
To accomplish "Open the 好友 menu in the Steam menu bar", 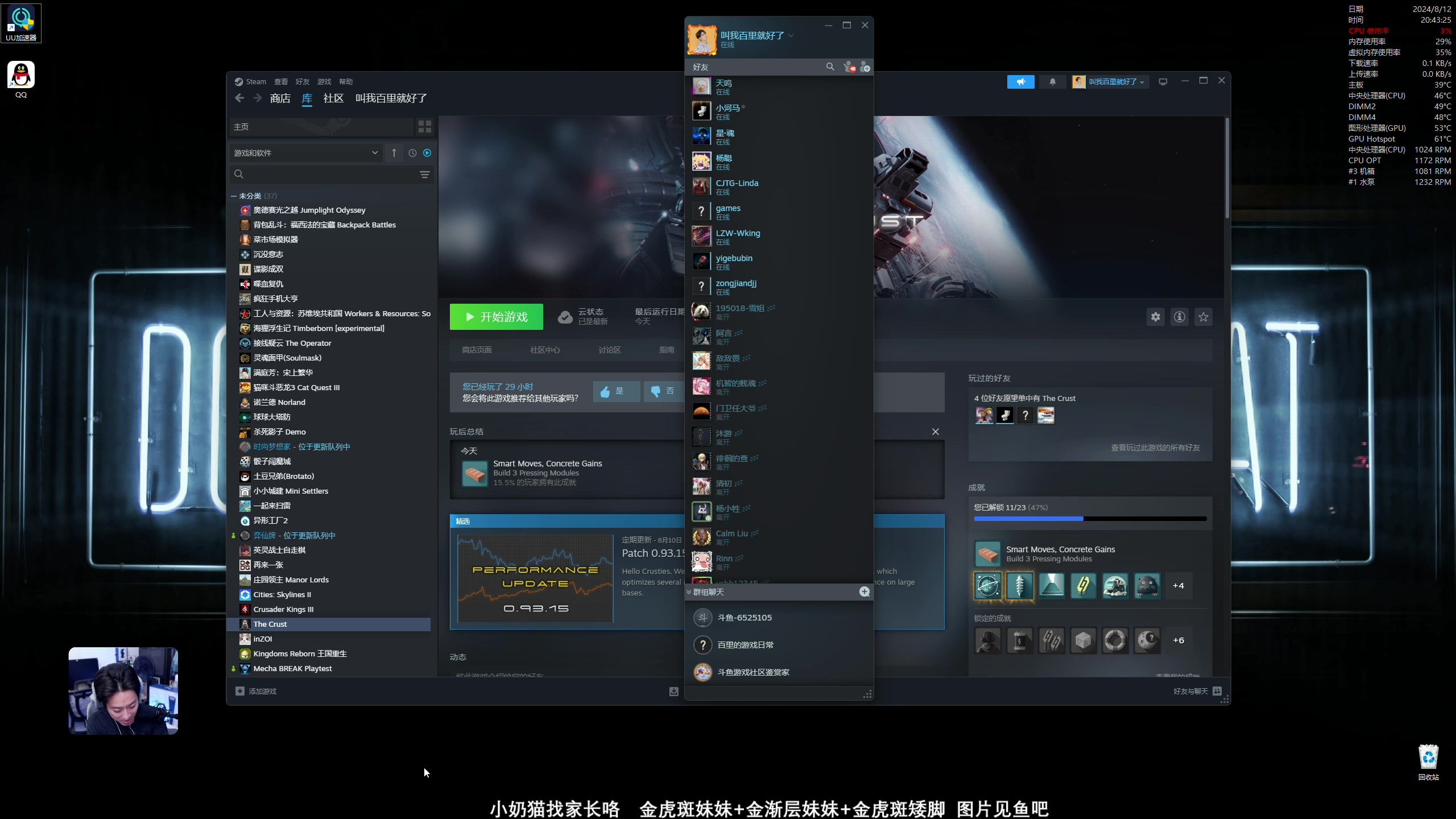I will coord(302,81).
